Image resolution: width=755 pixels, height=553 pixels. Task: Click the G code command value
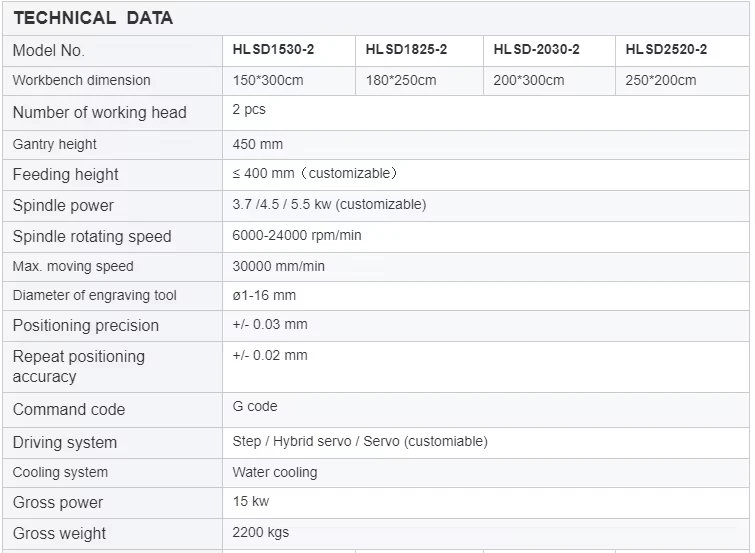(255, 406)
